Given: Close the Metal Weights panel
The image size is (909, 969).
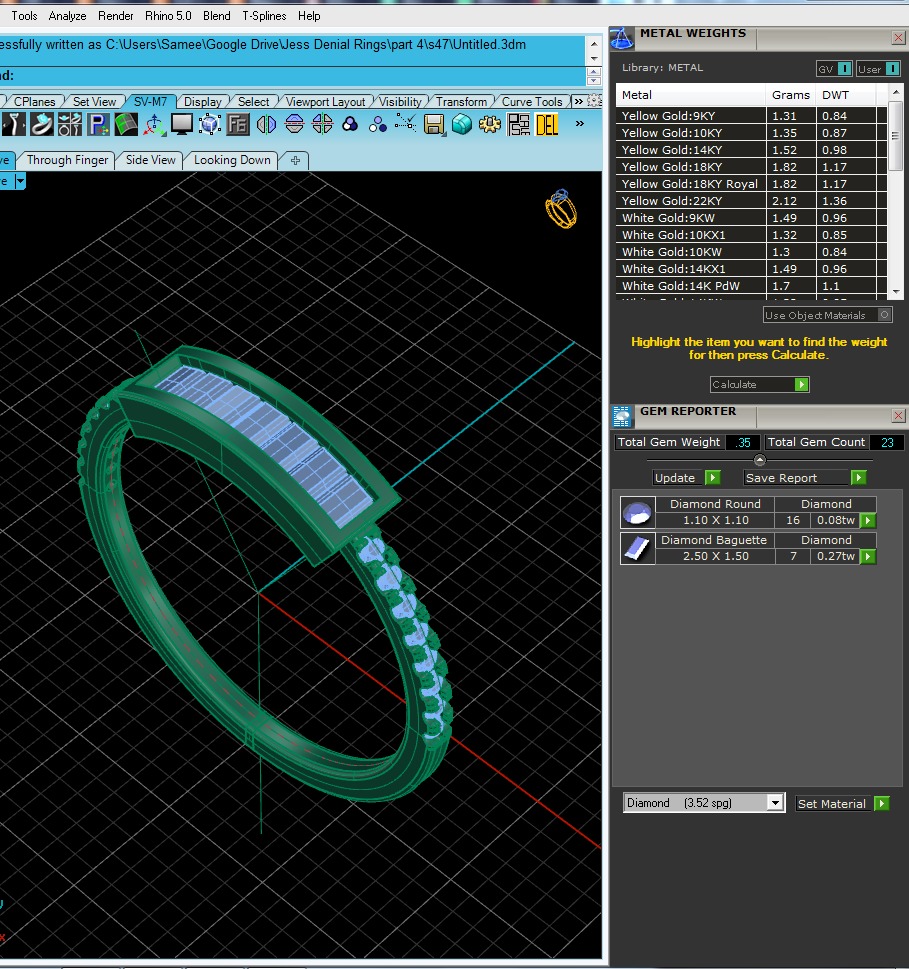Looking at the screenshot, I should [x=898, y=38].
